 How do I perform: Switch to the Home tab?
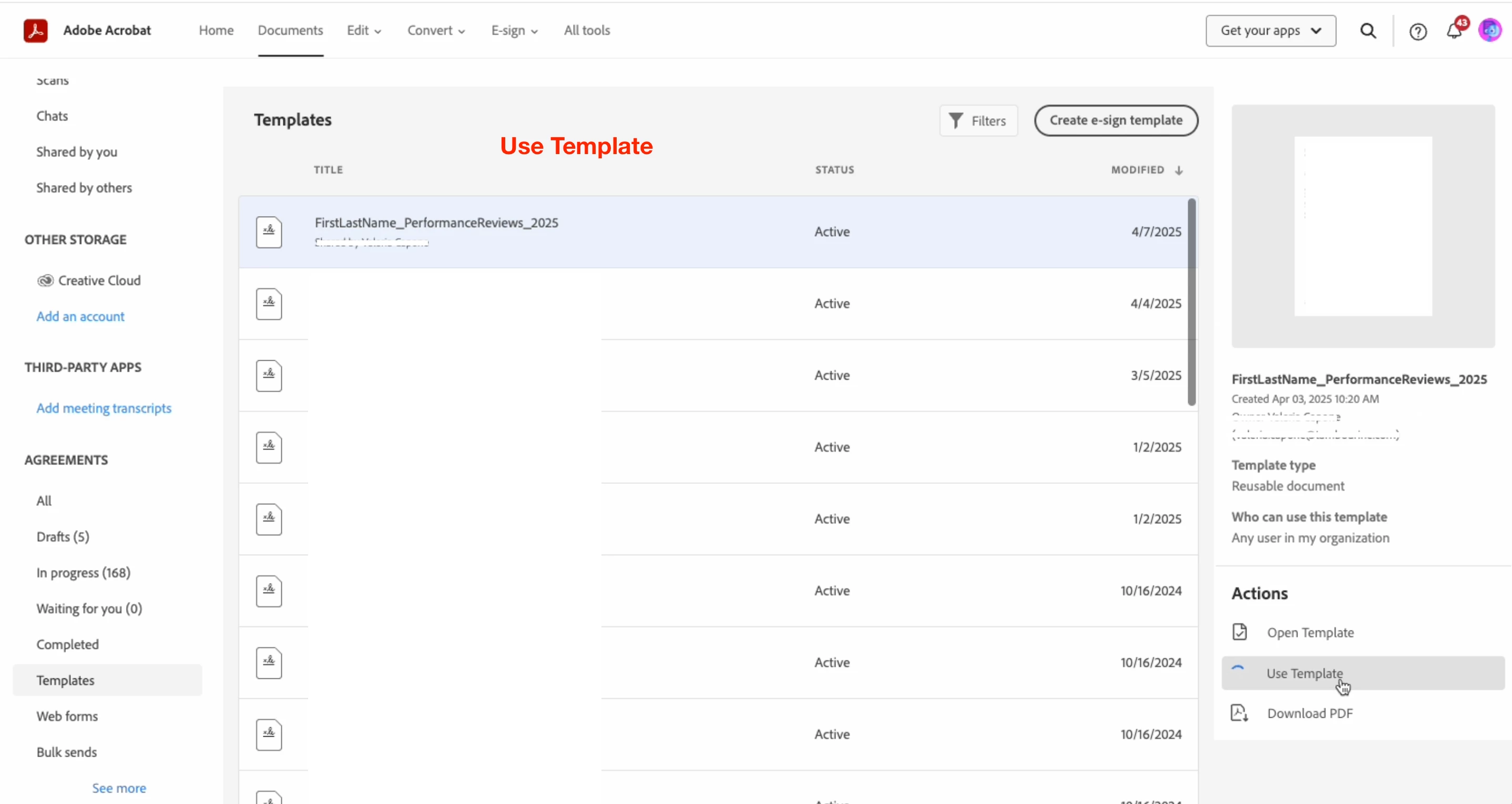[216, 30]
